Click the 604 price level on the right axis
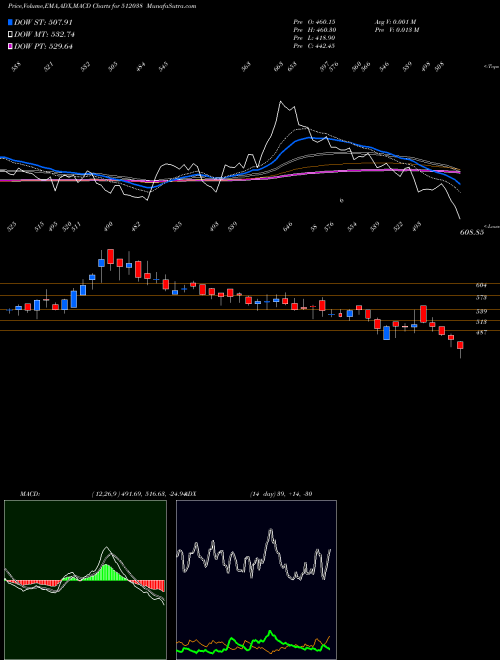 tap(481, 285)
